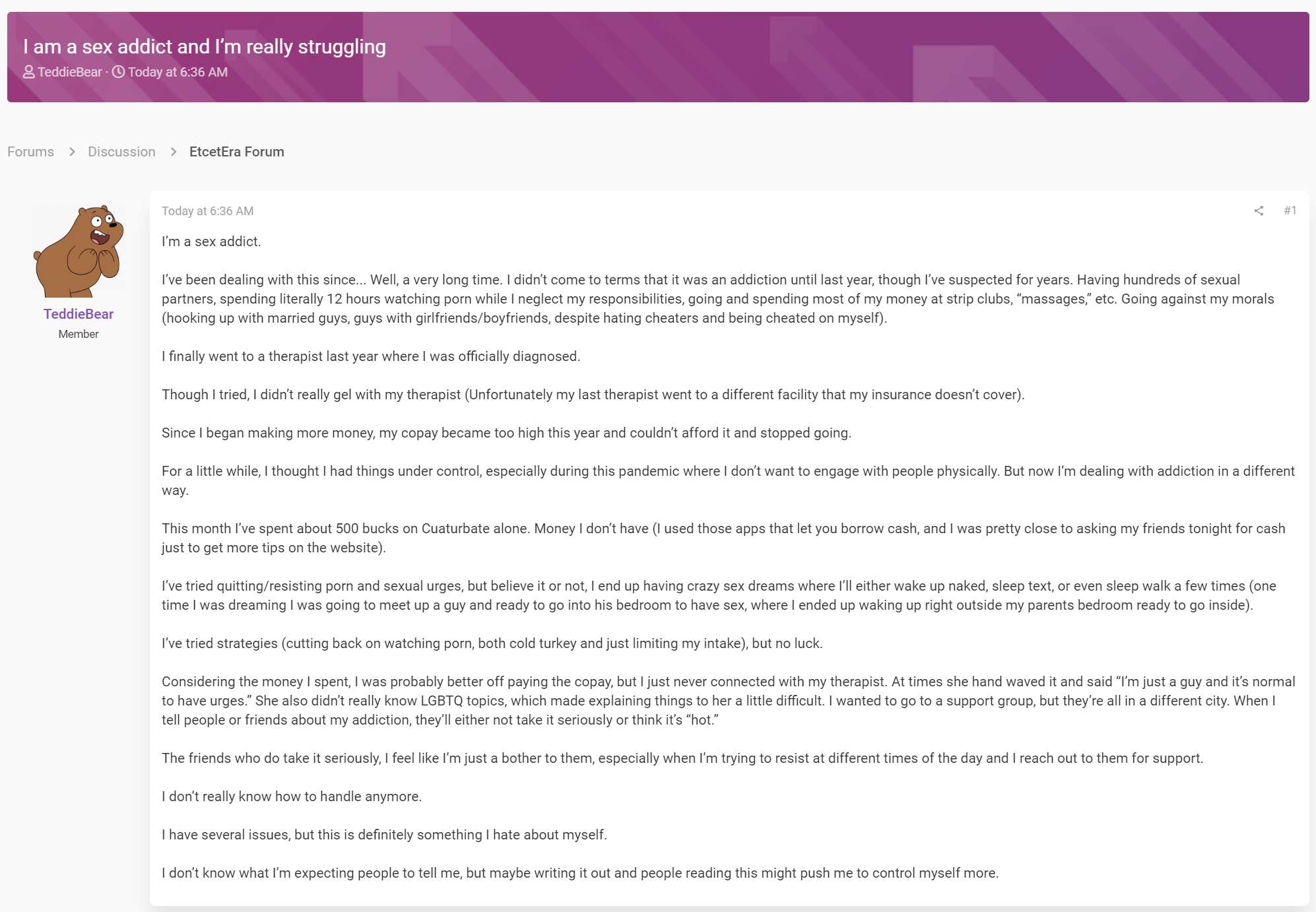This screenshot has height=912, width=1316.
Task: Click the paragraph beginning 'I finally went'
Action: click(371, 356)
